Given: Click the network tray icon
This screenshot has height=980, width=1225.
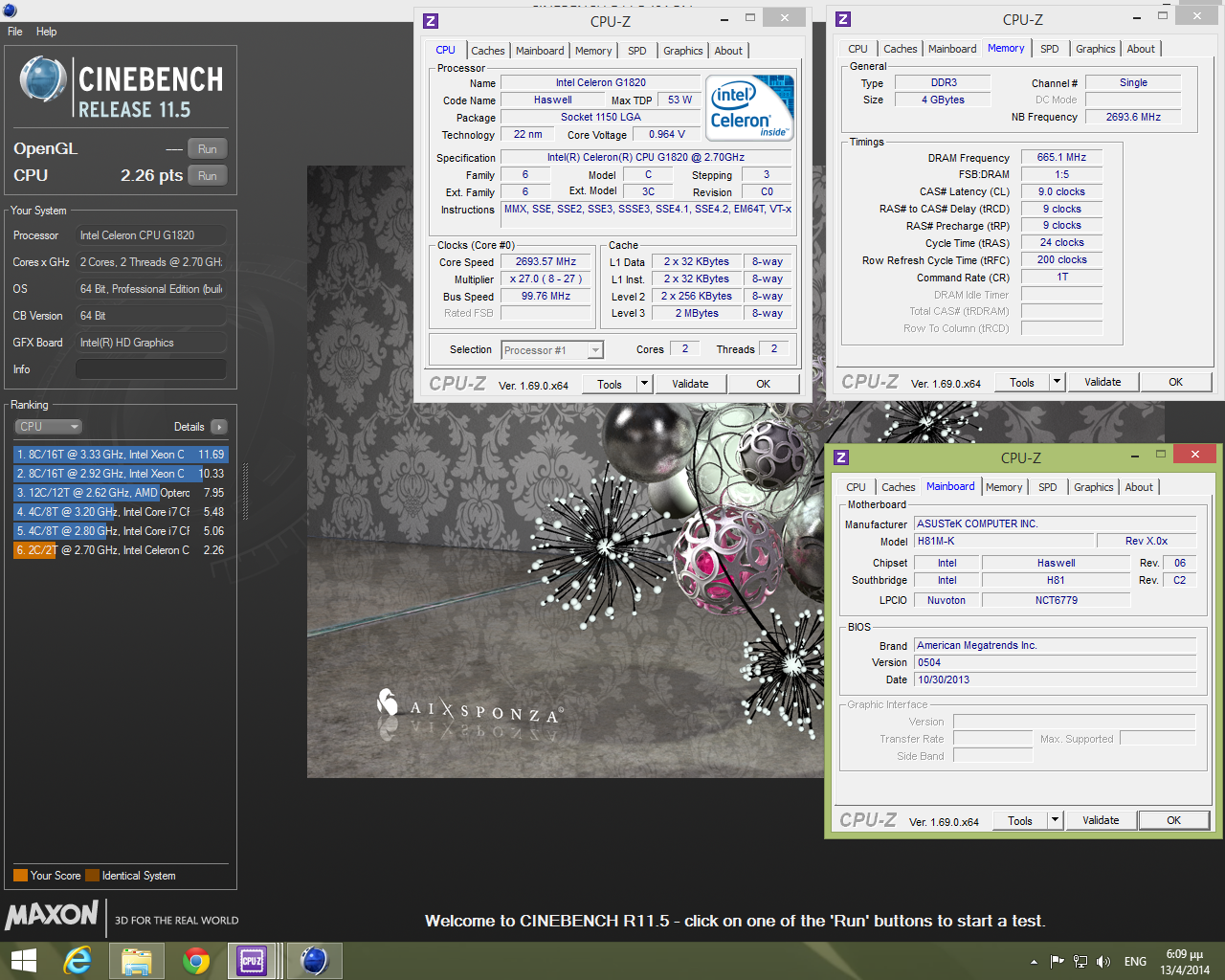Looking at the screenshot, I should 1080,961.
